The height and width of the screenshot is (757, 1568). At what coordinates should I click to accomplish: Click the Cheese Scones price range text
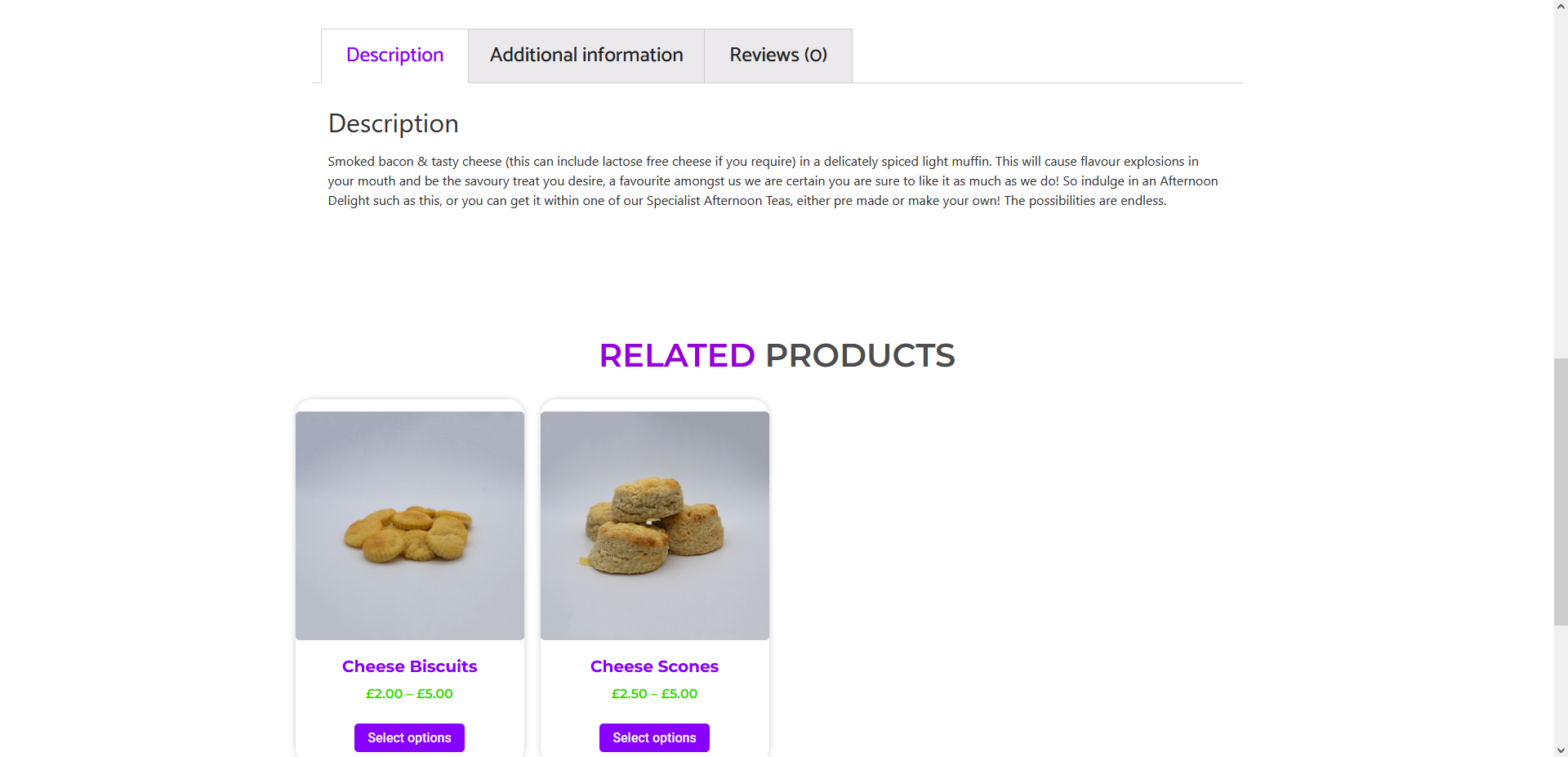pyautogui.click(x=654, y=693)
